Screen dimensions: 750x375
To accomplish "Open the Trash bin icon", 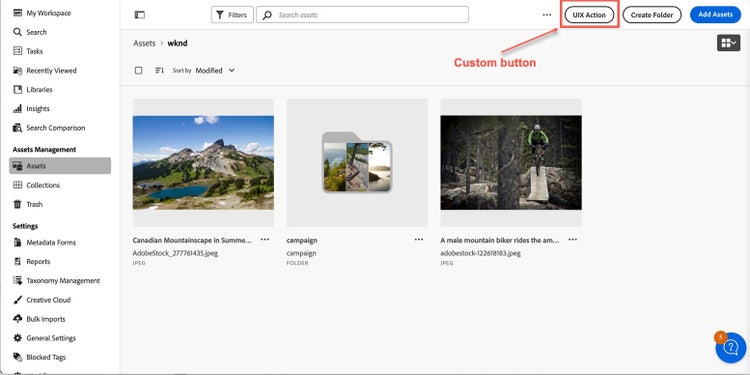I will coord(18,204).
